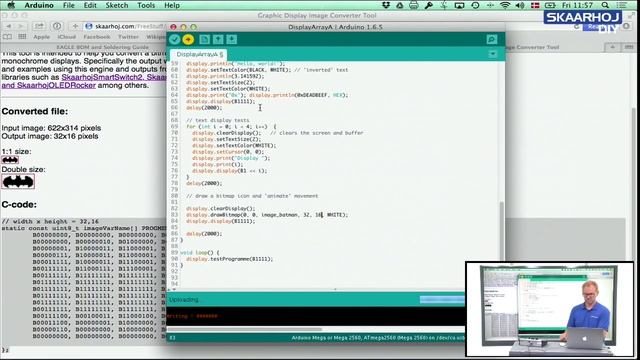Click the key icon in the menu bar
The width and height of the screenshot is (640, 360).
(429, 5)
